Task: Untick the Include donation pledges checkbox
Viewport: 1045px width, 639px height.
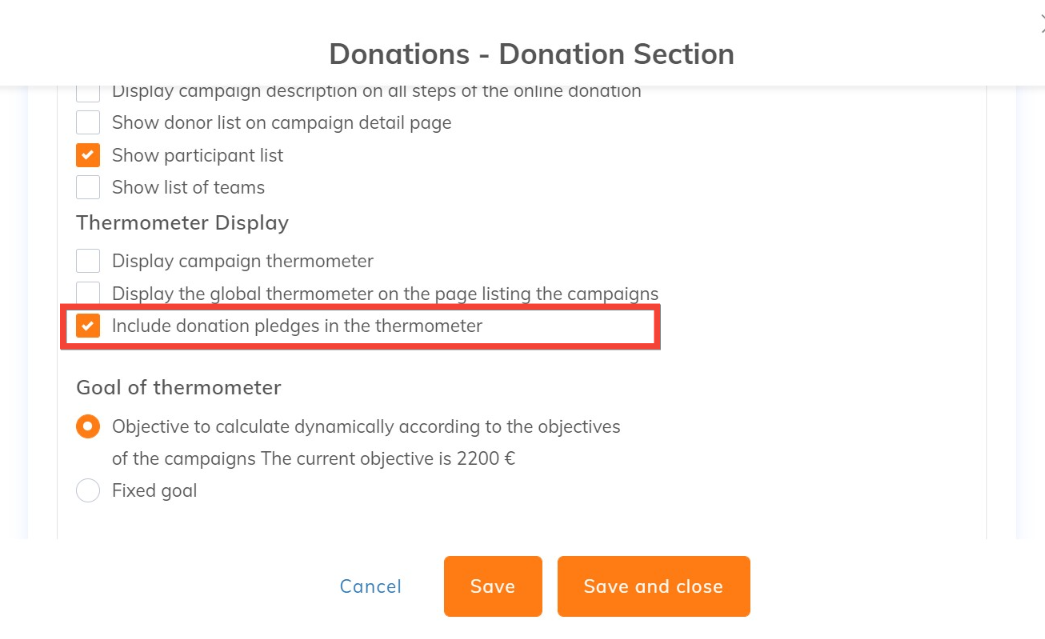Action: [x=88, y=326]
